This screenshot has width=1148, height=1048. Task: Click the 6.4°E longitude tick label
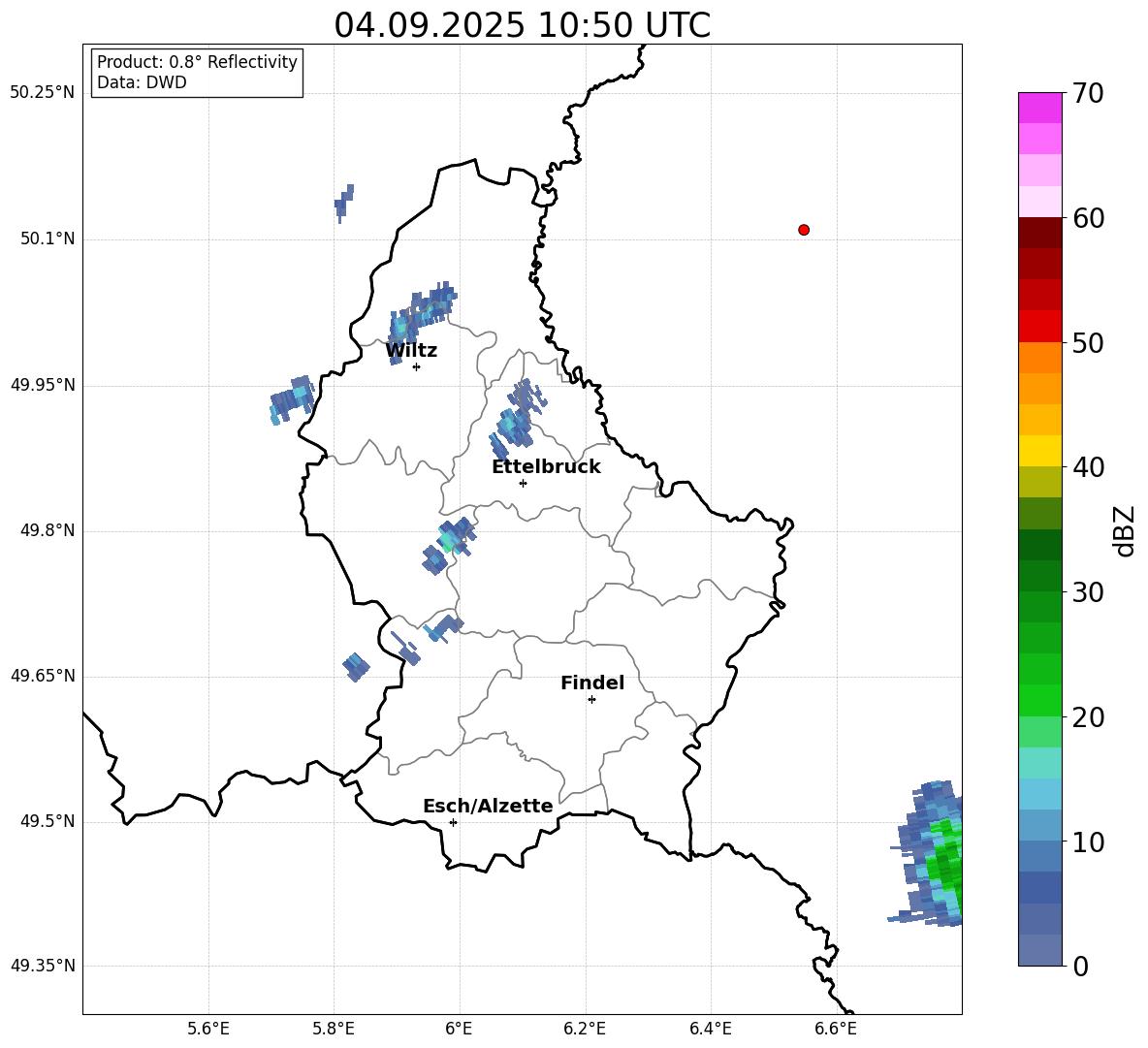710,1029
